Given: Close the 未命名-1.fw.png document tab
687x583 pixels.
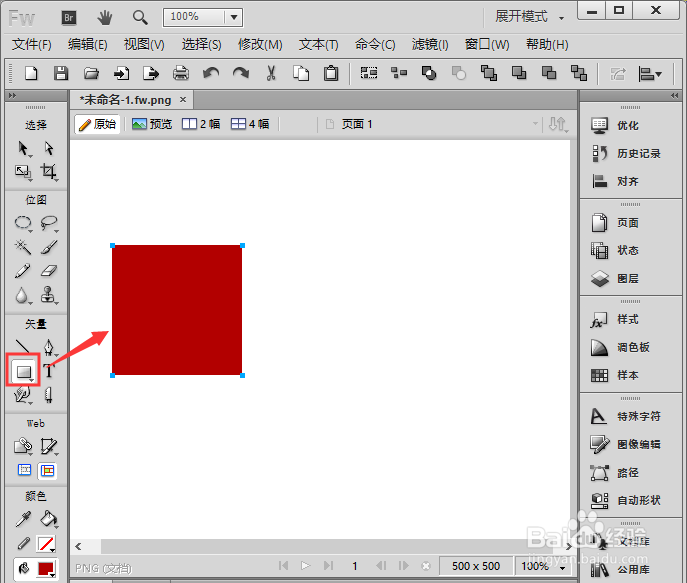Looking at the screenshot, I should click(x=183, y=100).
